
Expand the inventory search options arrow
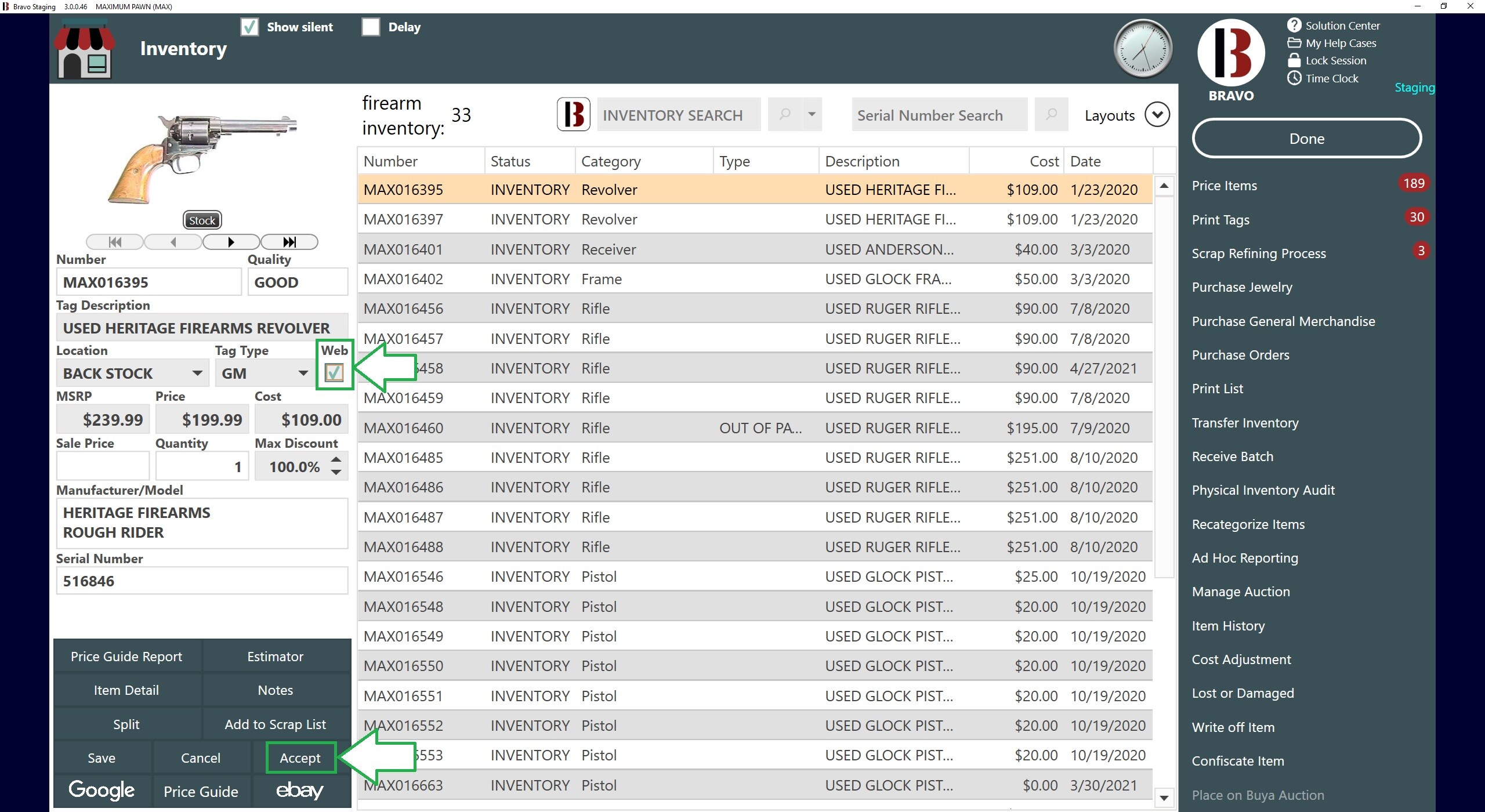point(812,114)
